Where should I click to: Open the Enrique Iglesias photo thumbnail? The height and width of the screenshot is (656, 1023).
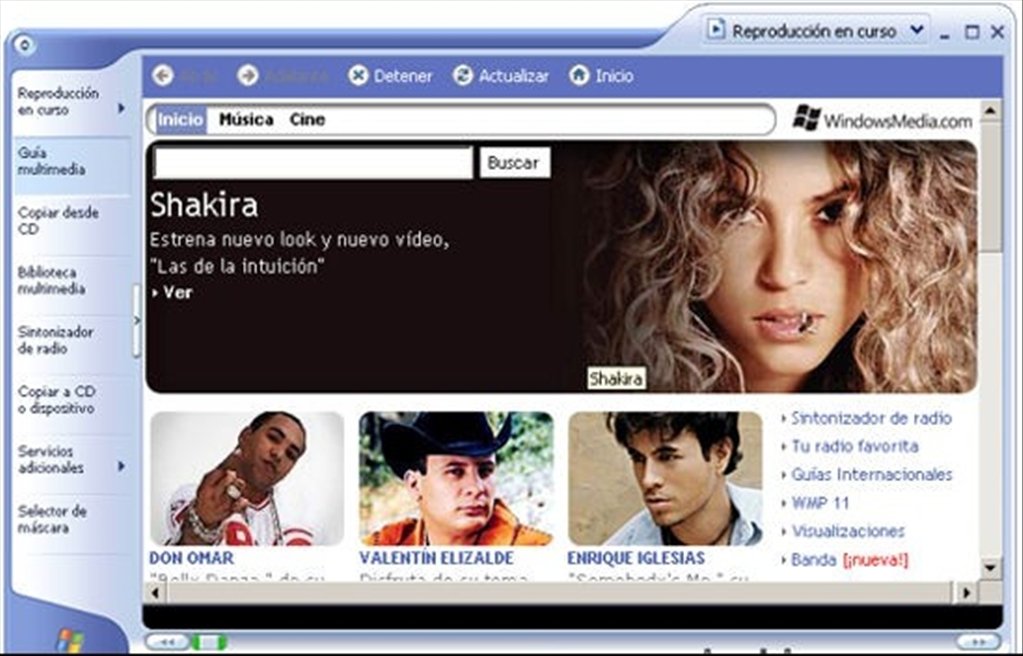tap(665, 478)
